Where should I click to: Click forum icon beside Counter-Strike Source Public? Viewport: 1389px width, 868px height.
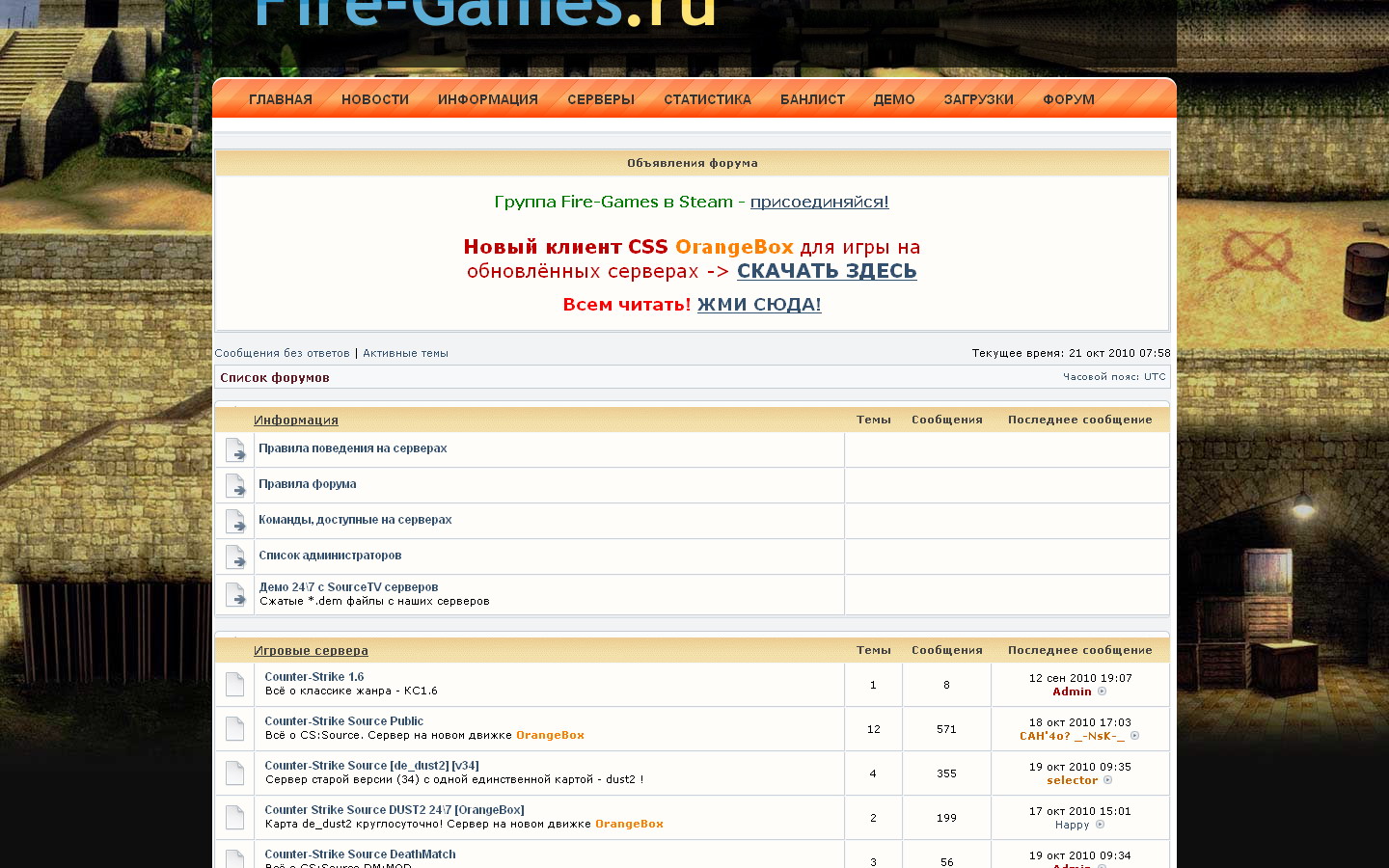pos(234,729)
